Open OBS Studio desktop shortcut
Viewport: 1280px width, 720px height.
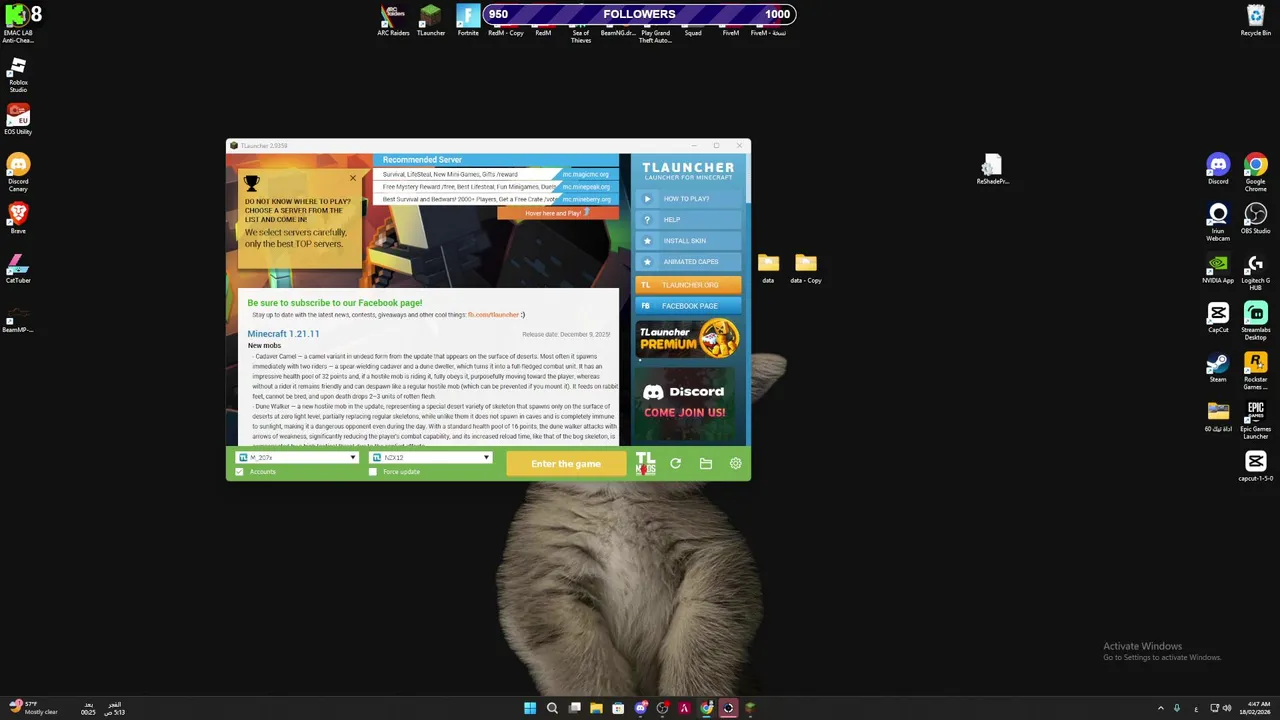tap(1256, 218)
